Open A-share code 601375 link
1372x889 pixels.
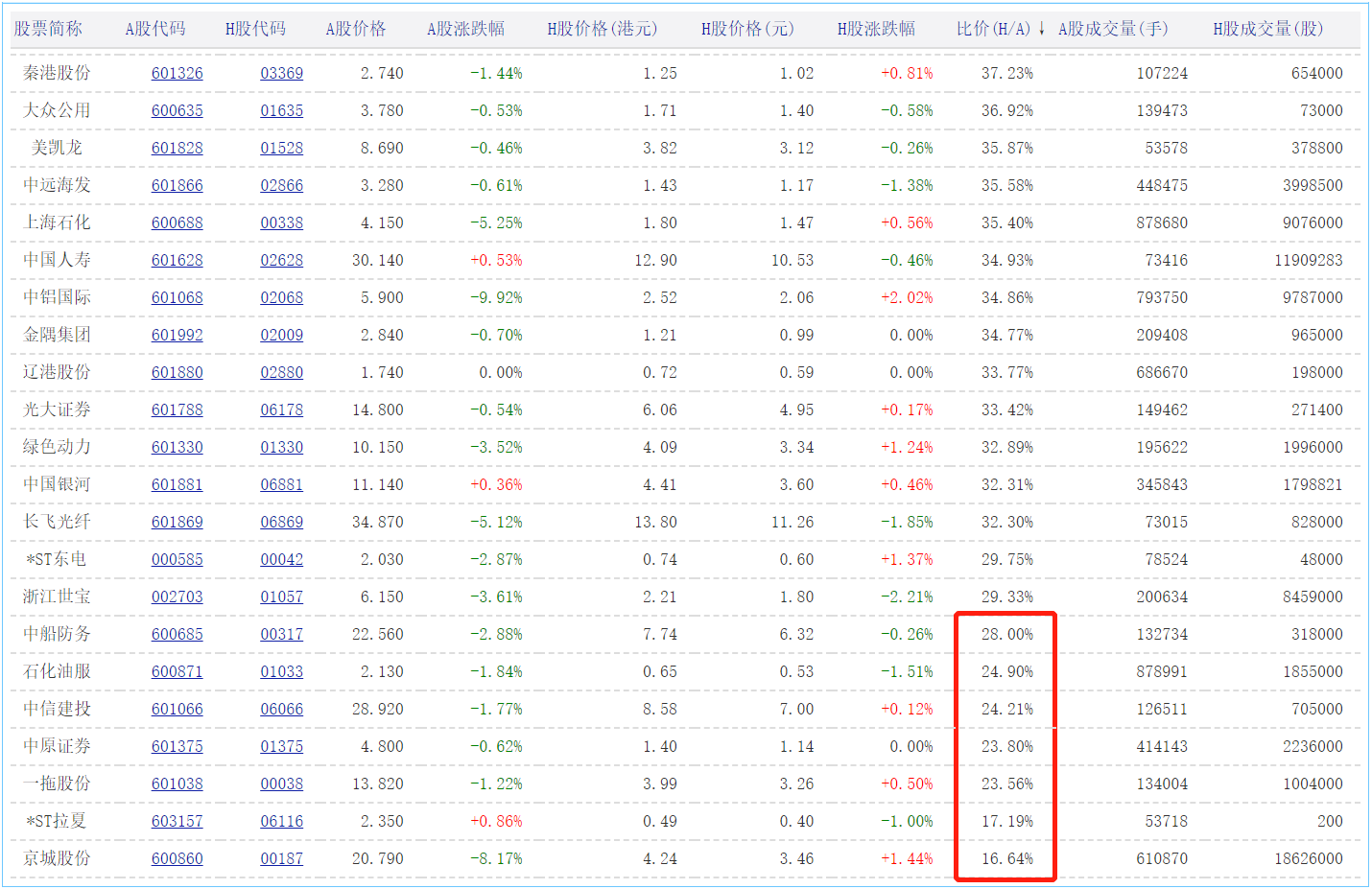177,746
